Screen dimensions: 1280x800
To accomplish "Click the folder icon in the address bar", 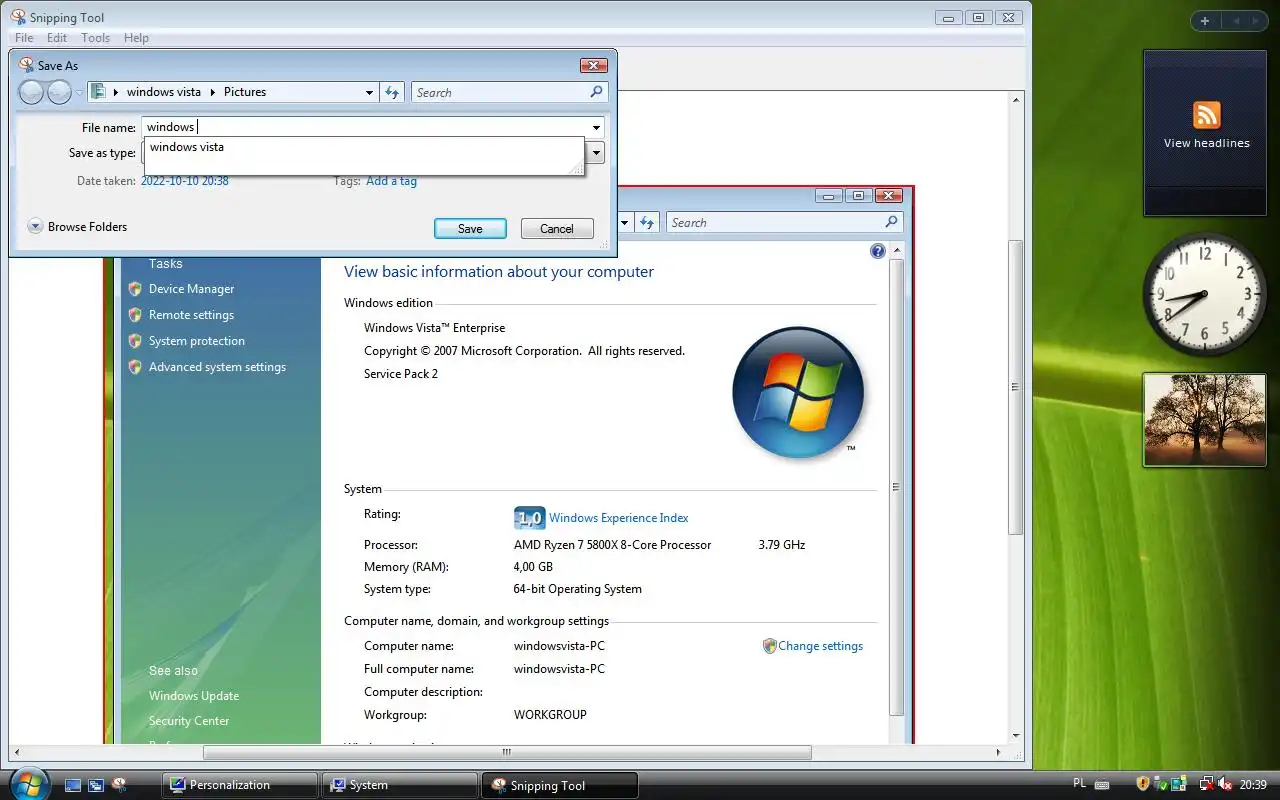I will coord(98,91).
